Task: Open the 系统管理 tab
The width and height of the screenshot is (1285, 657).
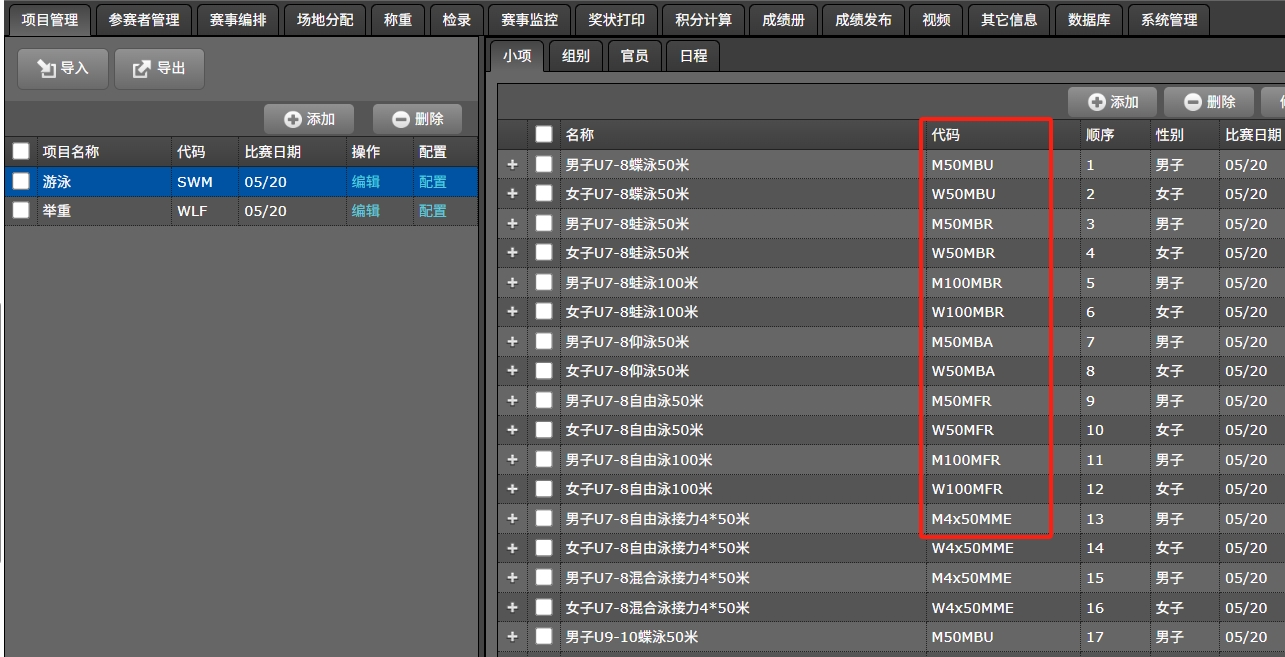Action: click(x=1169, y=19)
